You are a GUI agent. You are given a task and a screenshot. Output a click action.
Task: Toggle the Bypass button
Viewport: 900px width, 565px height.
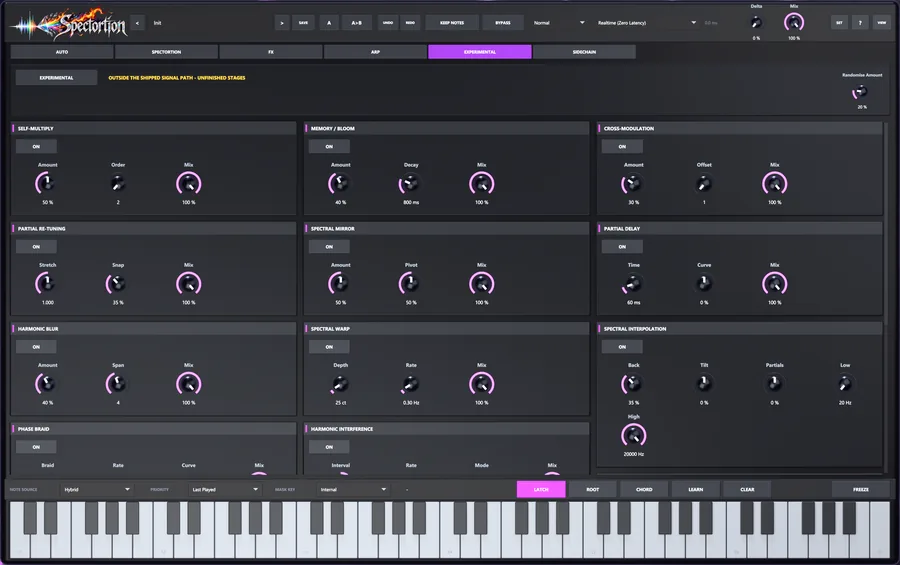503,23
